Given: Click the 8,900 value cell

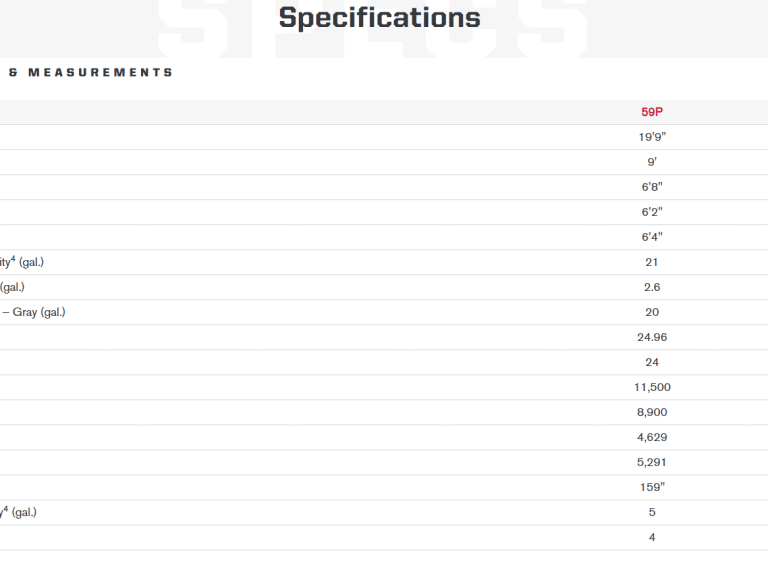Looking at the screenshot, I should (x=652, y=412).
